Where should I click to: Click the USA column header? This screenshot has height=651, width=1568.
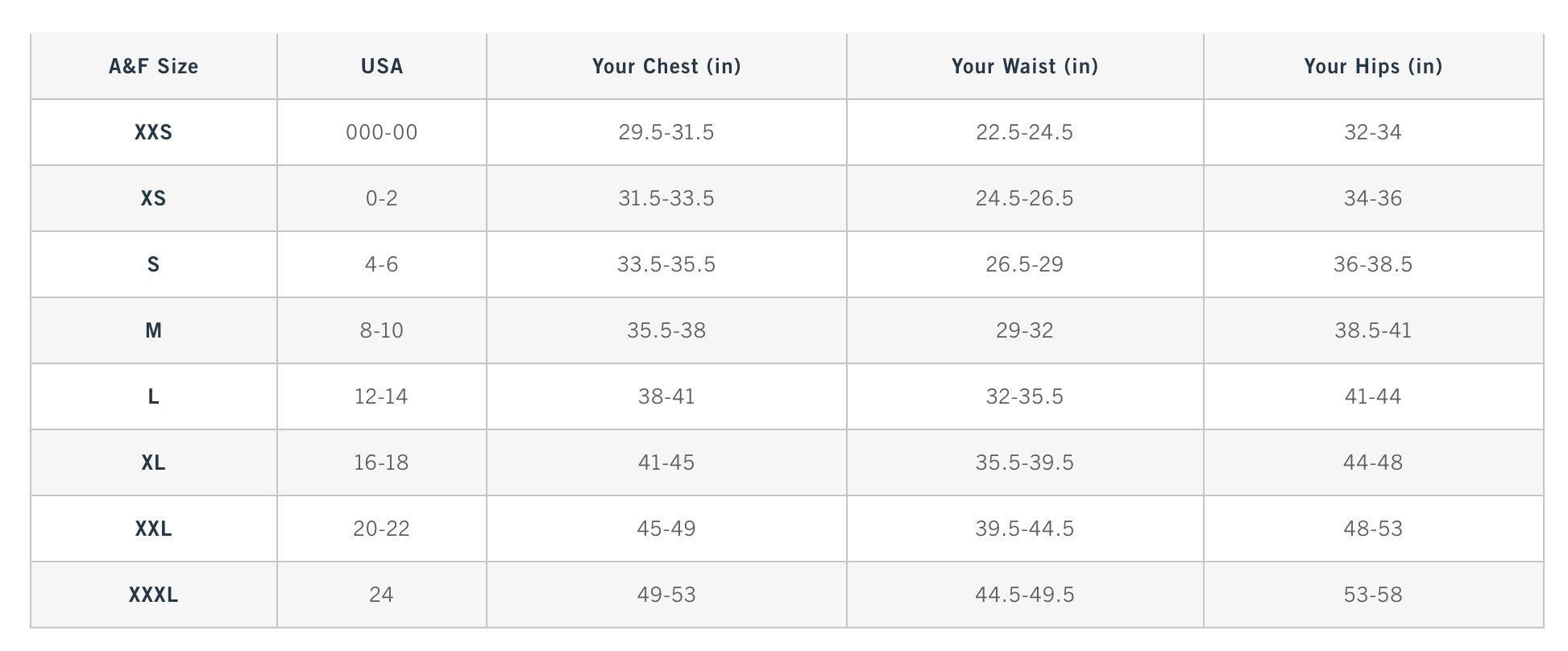click(x=382, y=66)
